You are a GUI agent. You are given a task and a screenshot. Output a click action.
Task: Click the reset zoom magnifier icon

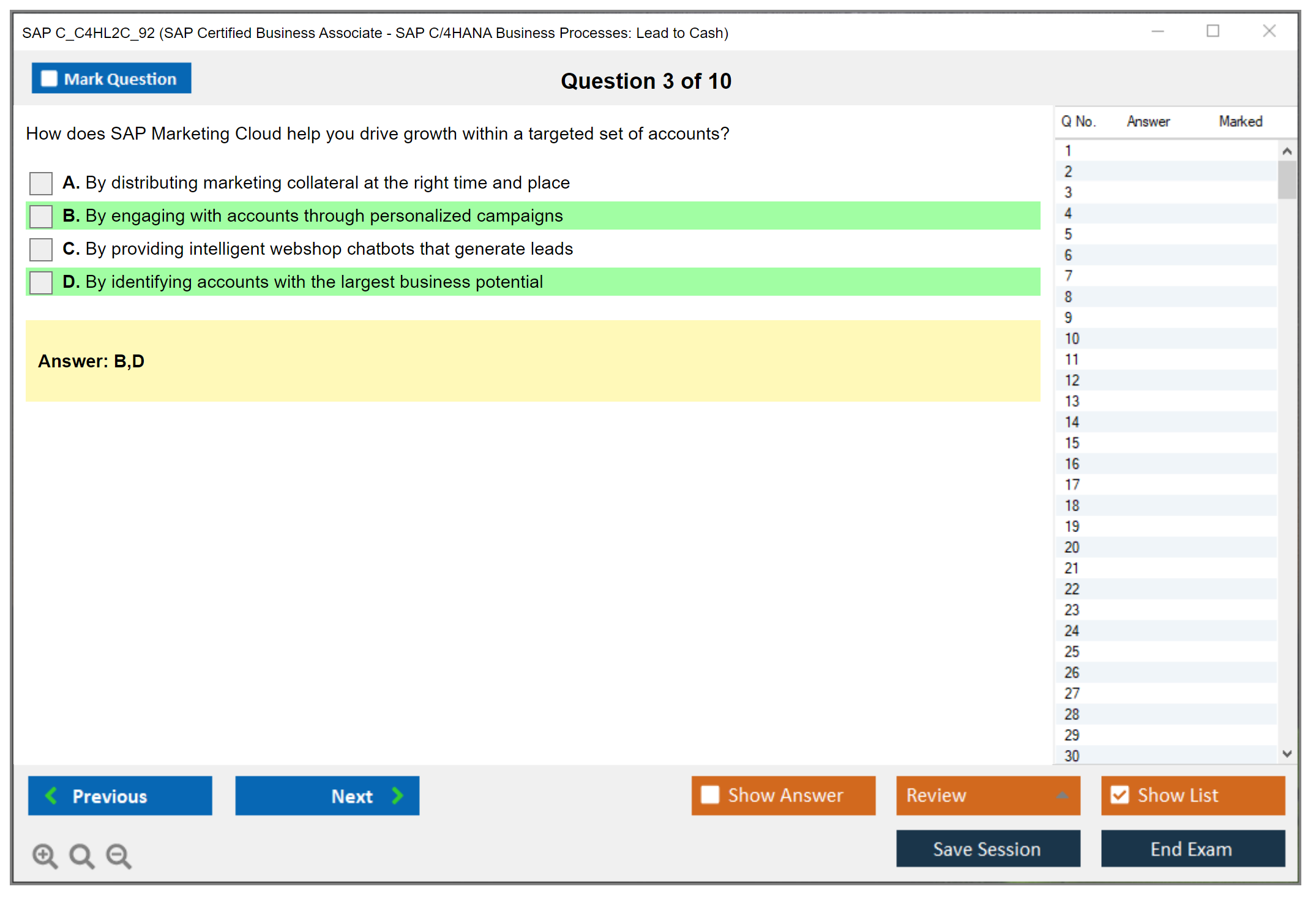point(81,855)
